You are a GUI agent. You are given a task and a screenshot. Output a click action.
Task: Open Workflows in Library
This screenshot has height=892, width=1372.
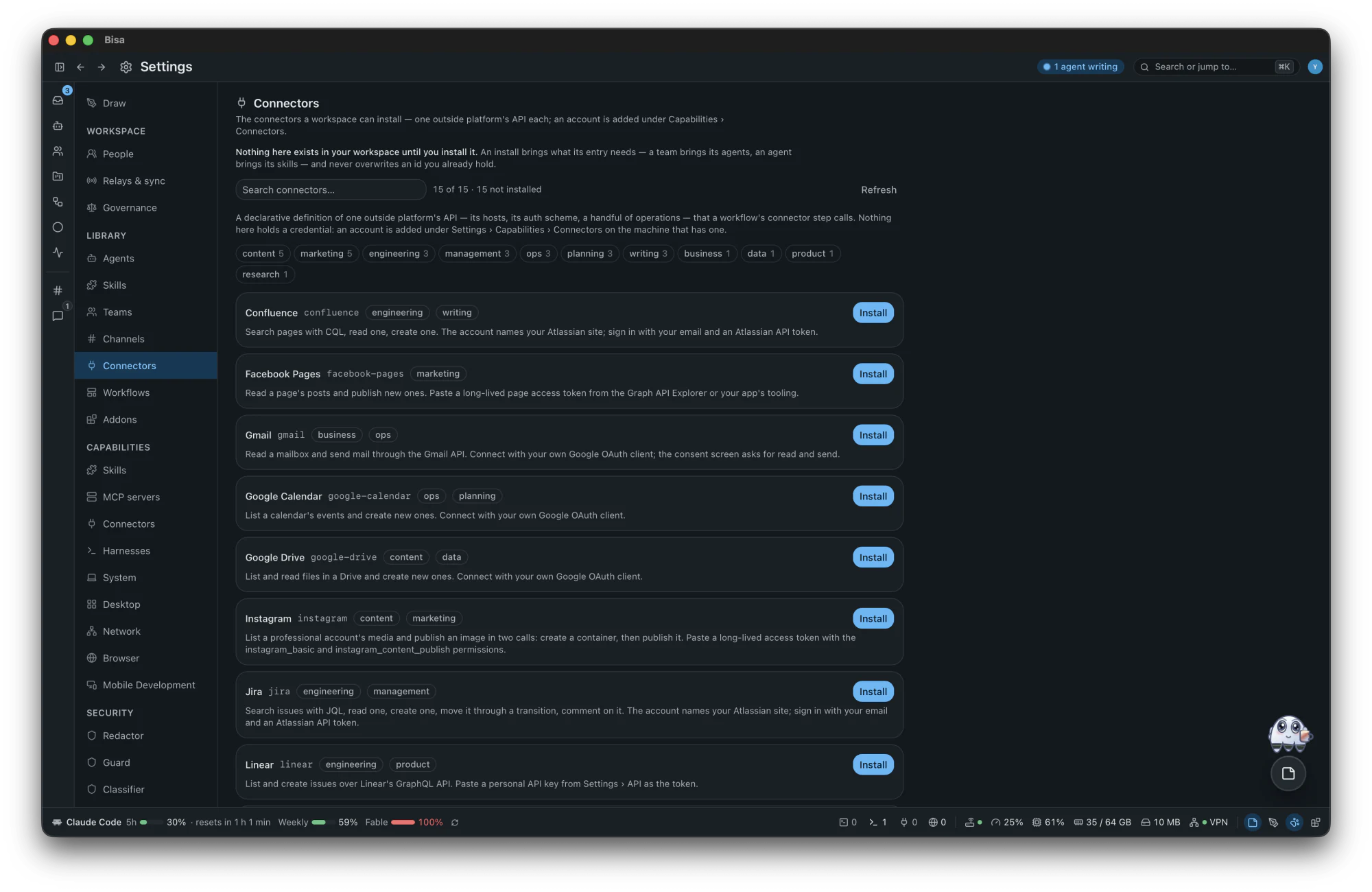pyautogui.click(x=145, y=392)
